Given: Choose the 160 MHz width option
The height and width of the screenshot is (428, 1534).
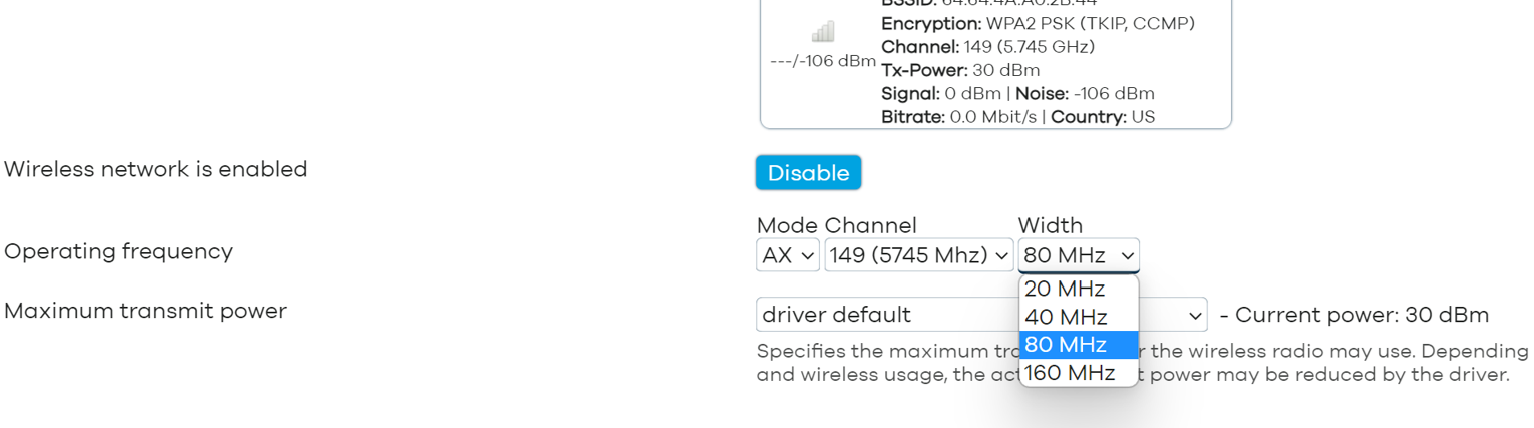Looking at the screenshot, I should click(x=1069, y=373).
